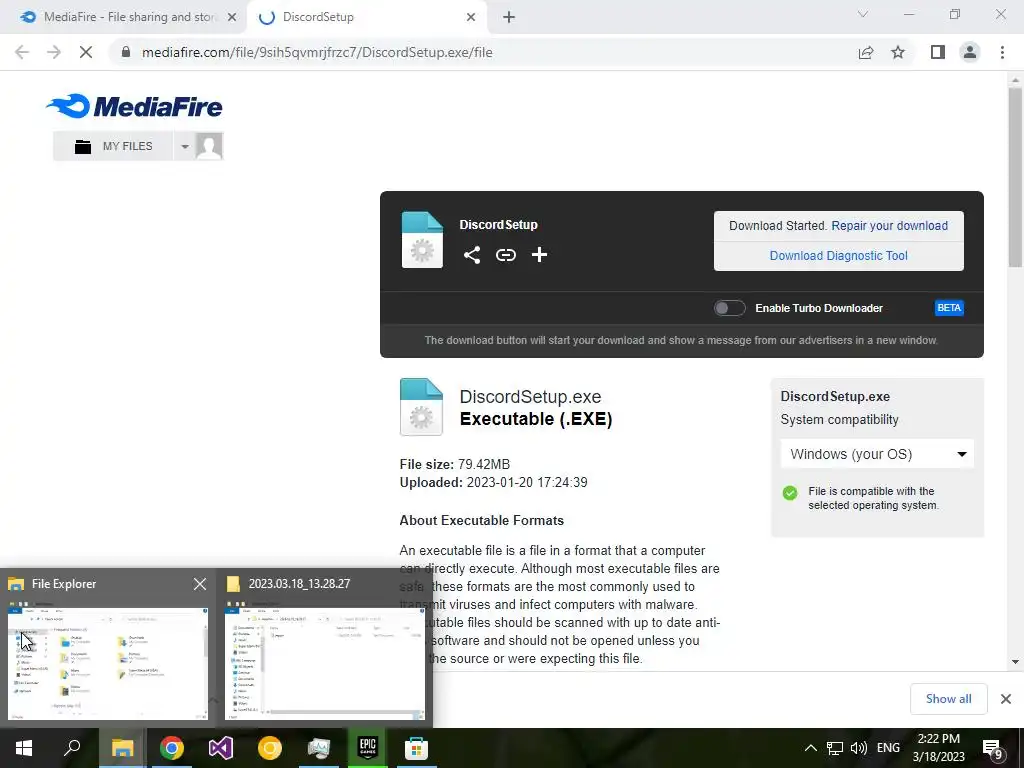Click the DiscordSetup.exe executable file icon

[421, 407]
